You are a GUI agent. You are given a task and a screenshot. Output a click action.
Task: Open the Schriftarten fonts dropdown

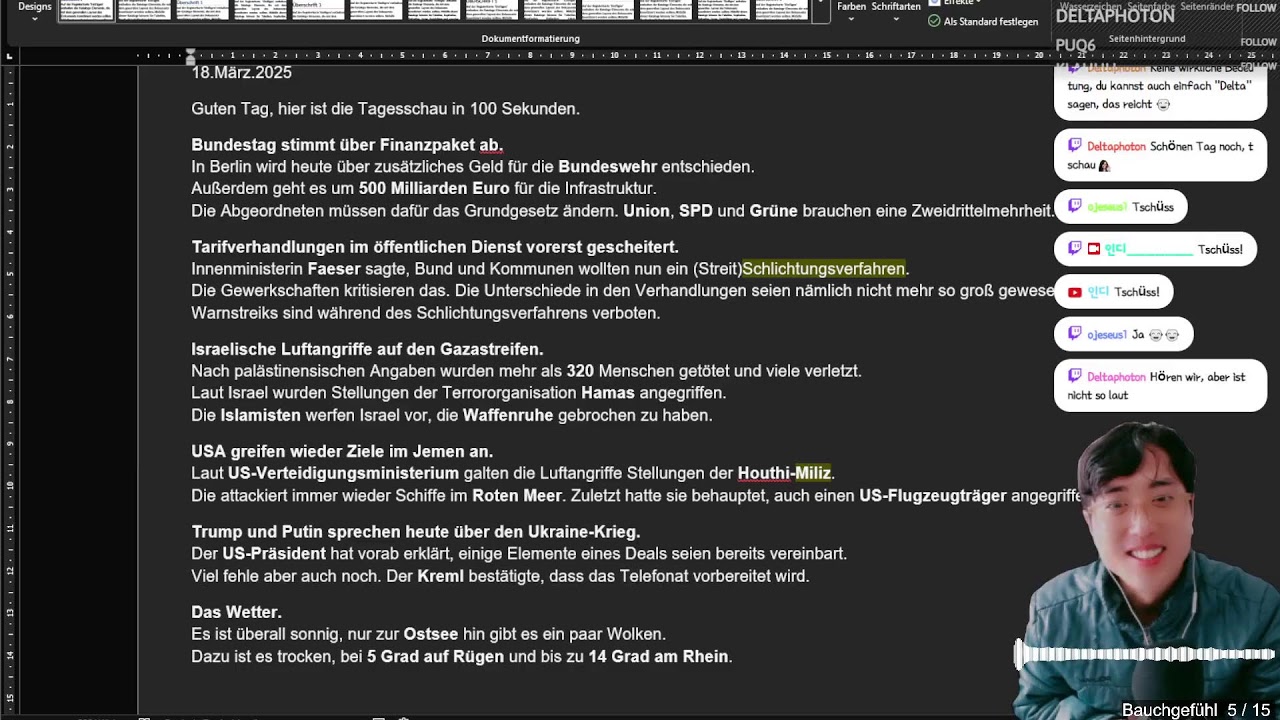895,10
